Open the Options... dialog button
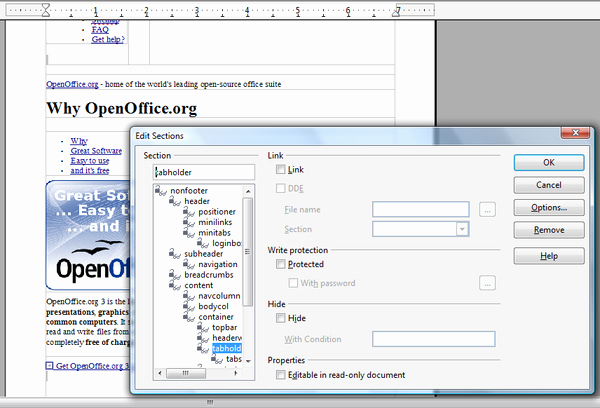Image resolution: width=600 pixels, height=408 pixels. [549, 207]
